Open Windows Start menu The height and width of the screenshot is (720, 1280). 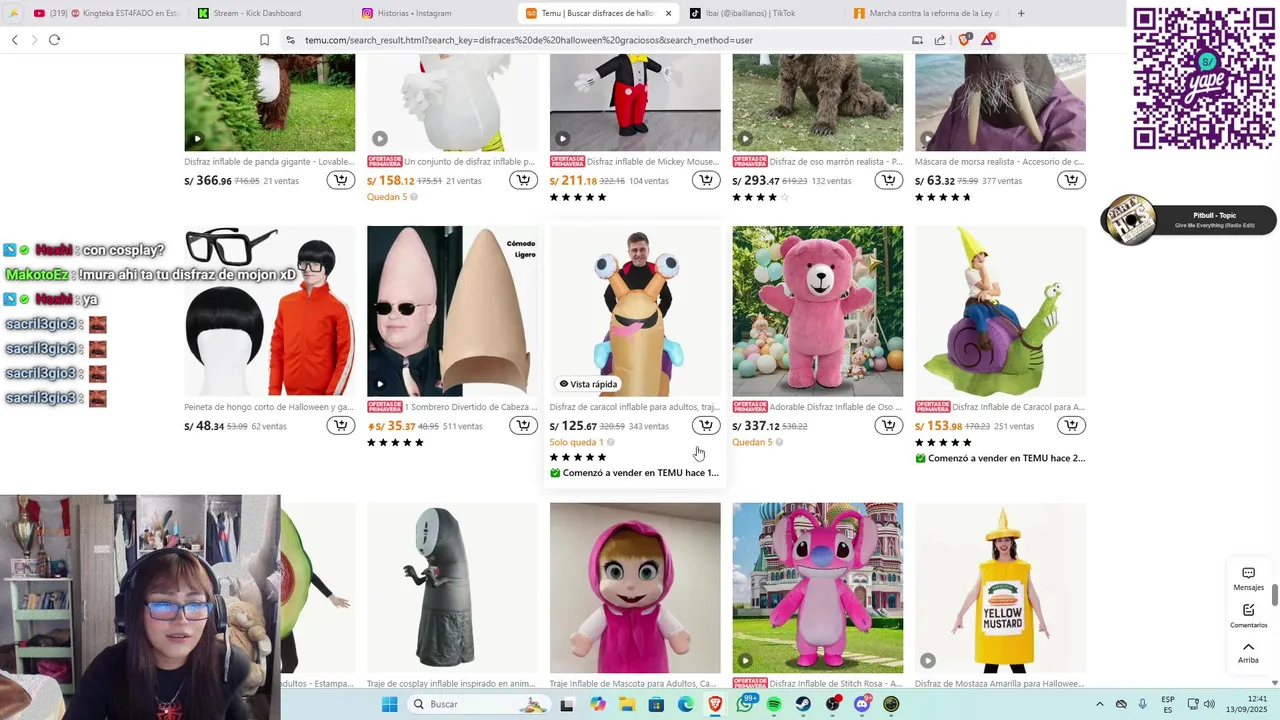(x=389, y=704)
